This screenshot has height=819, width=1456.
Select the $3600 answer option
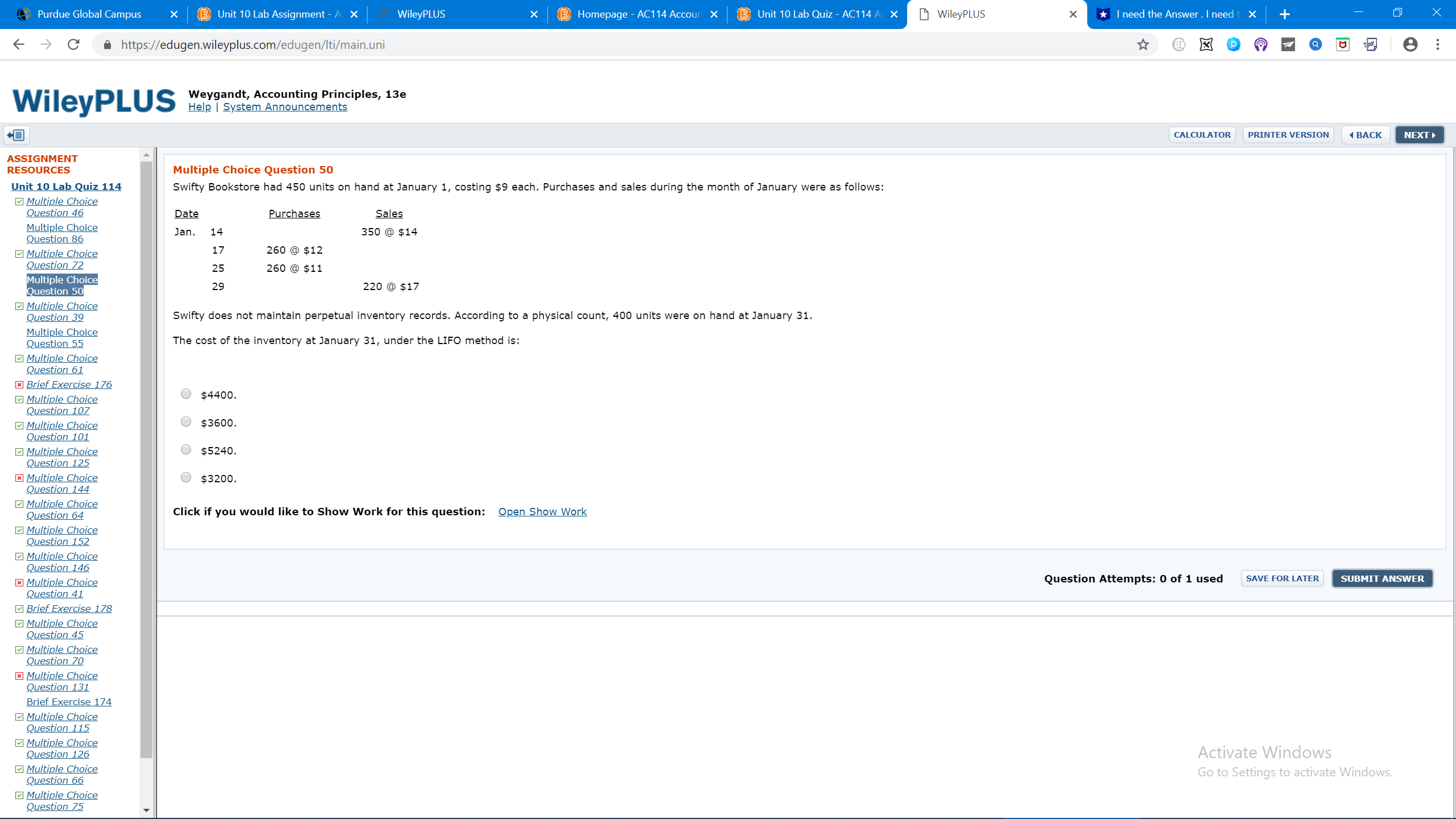[x=185, y=421]
